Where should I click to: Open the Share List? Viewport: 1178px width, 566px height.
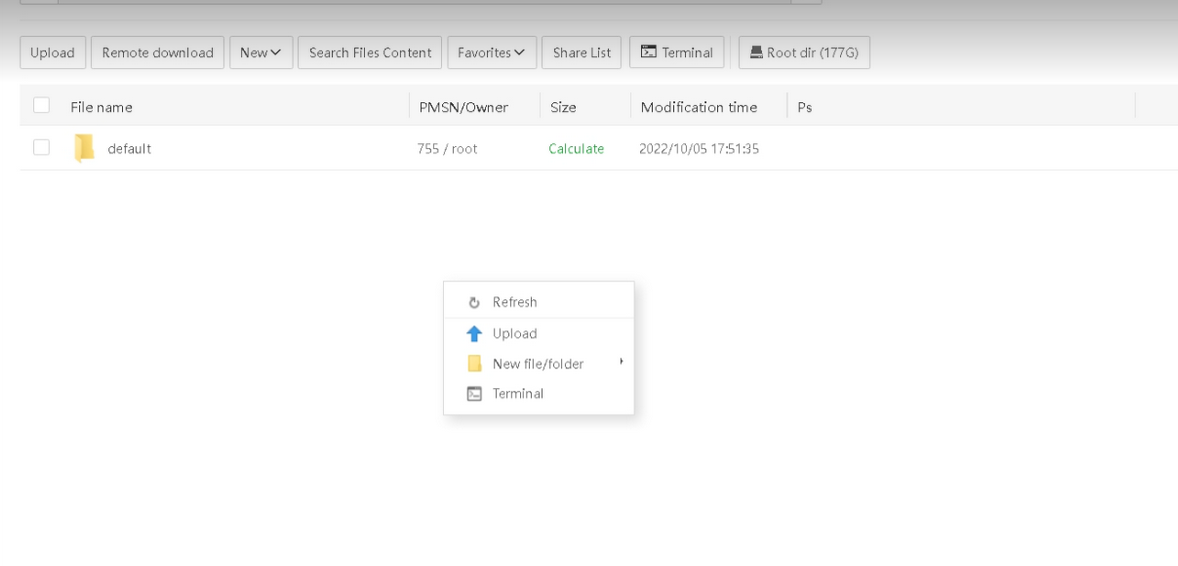pos(582,53)
